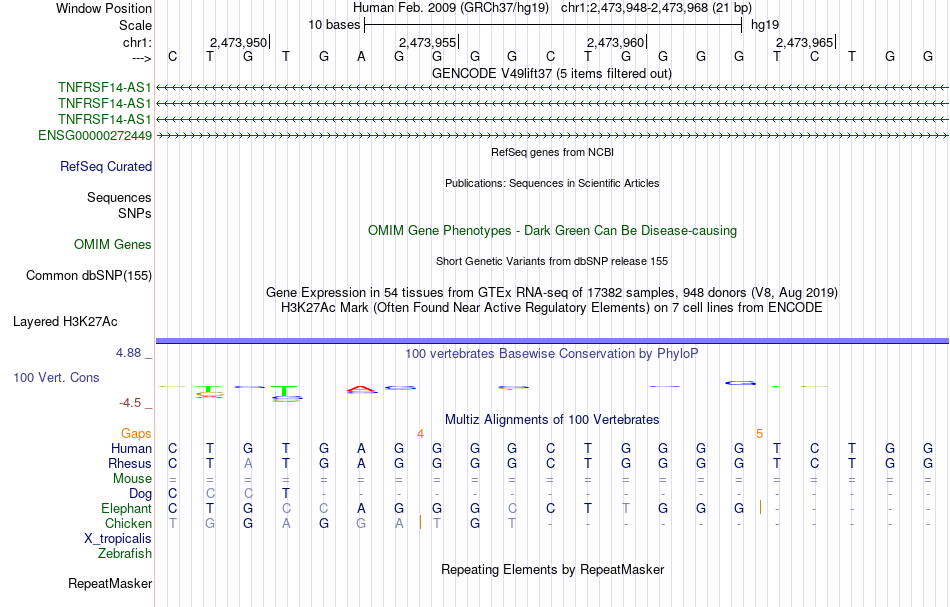
Task: Click the Mouse species label
Action: [x=132, y=479]
